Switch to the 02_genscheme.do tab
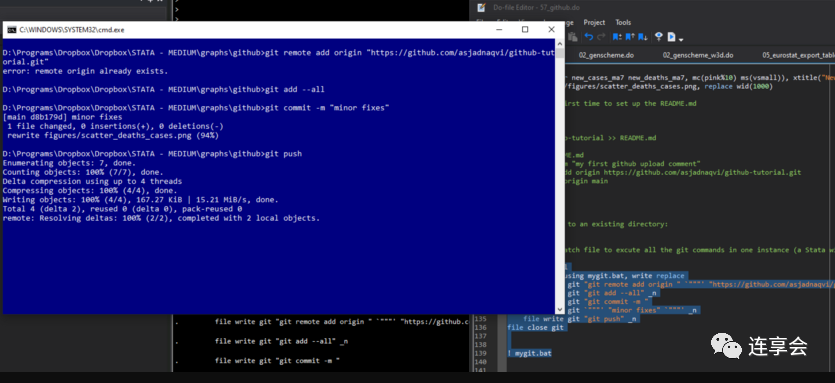835x383 pixels. [x=606, y=55]
